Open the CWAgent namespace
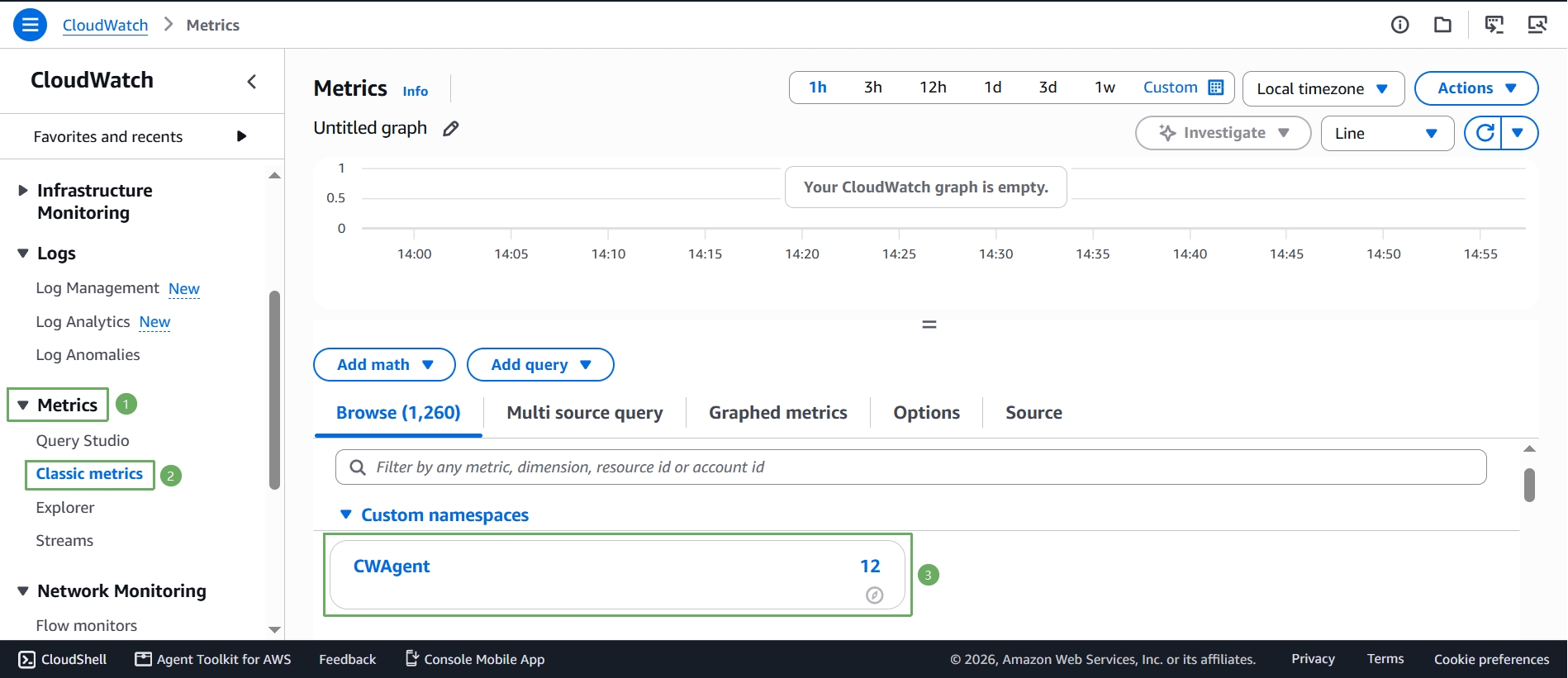The height and width of the screenshot is (678, 1568). [392, 567]
